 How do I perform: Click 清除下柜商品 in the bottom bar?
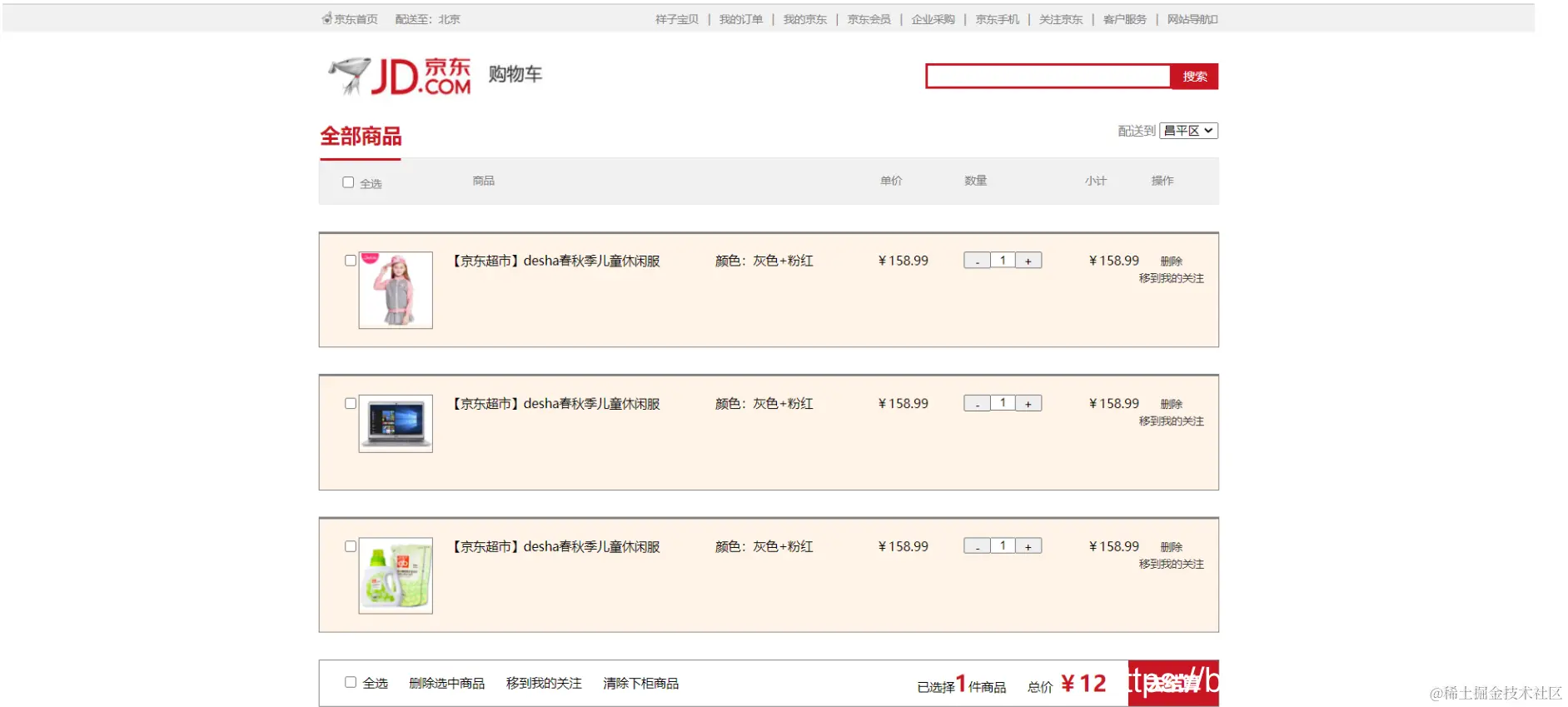[641, 683]
